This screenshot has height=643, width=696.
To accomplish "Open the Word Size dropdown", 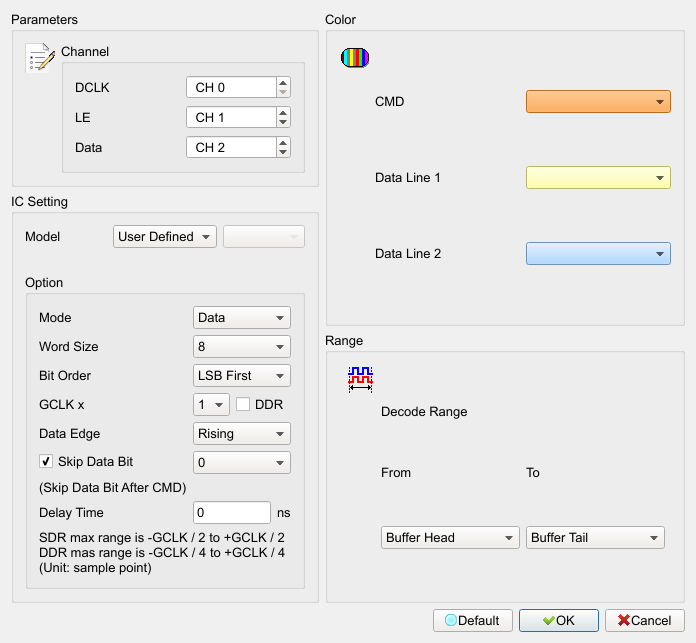I will click(242, 347).
